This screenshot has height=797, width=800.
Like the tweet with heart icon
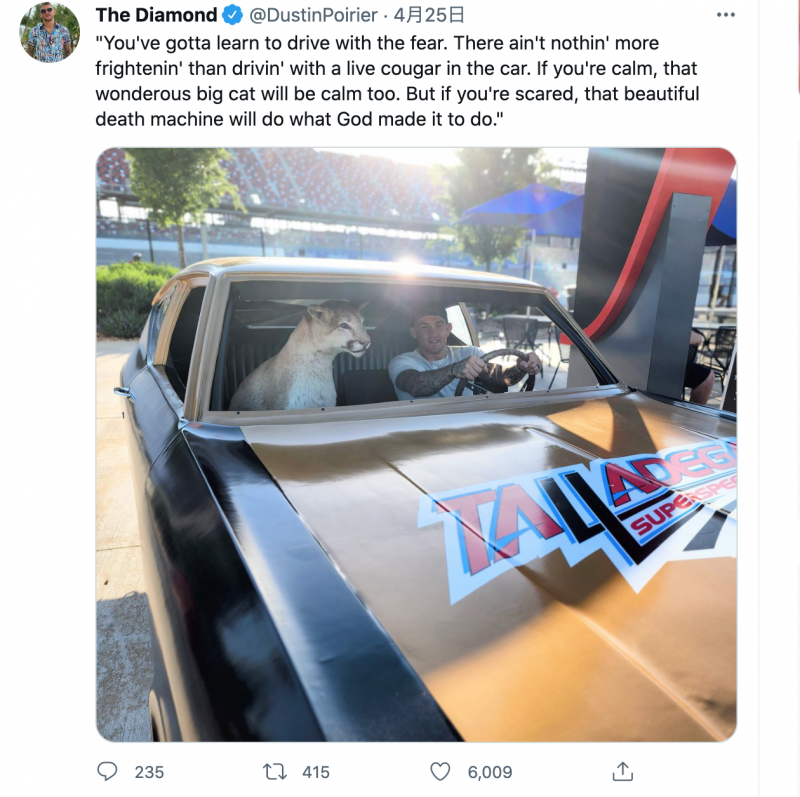[x=440, y=771]
